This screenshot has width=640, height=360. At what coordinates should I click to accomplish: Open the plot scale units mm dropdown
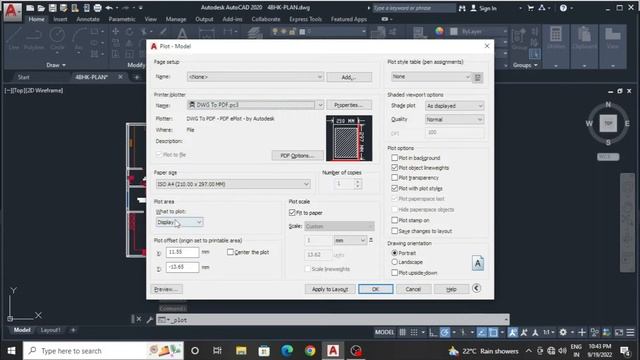coord(350,240)
